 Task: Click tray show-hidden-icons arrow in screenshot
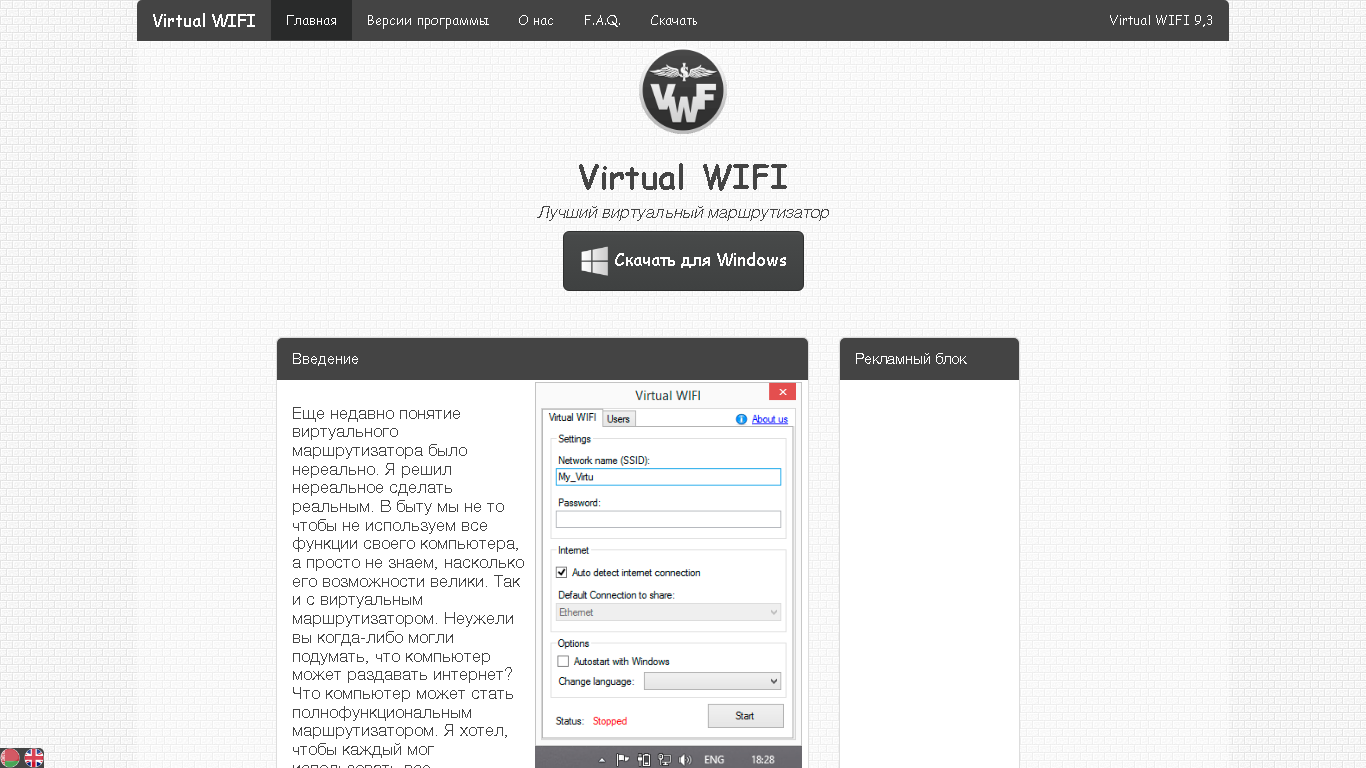[x=601, y=759]
